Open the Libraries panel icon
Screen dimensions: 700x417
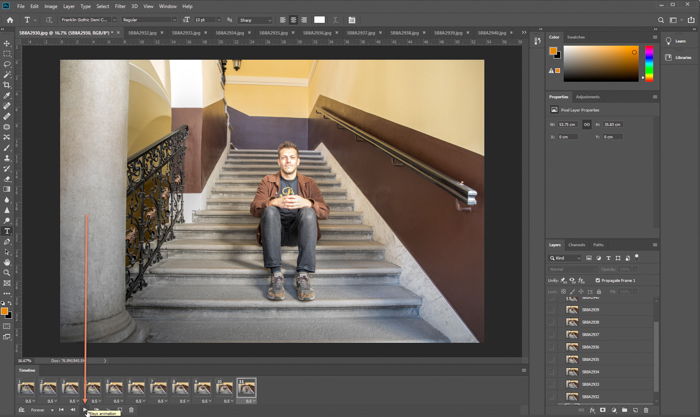point(669,57)
